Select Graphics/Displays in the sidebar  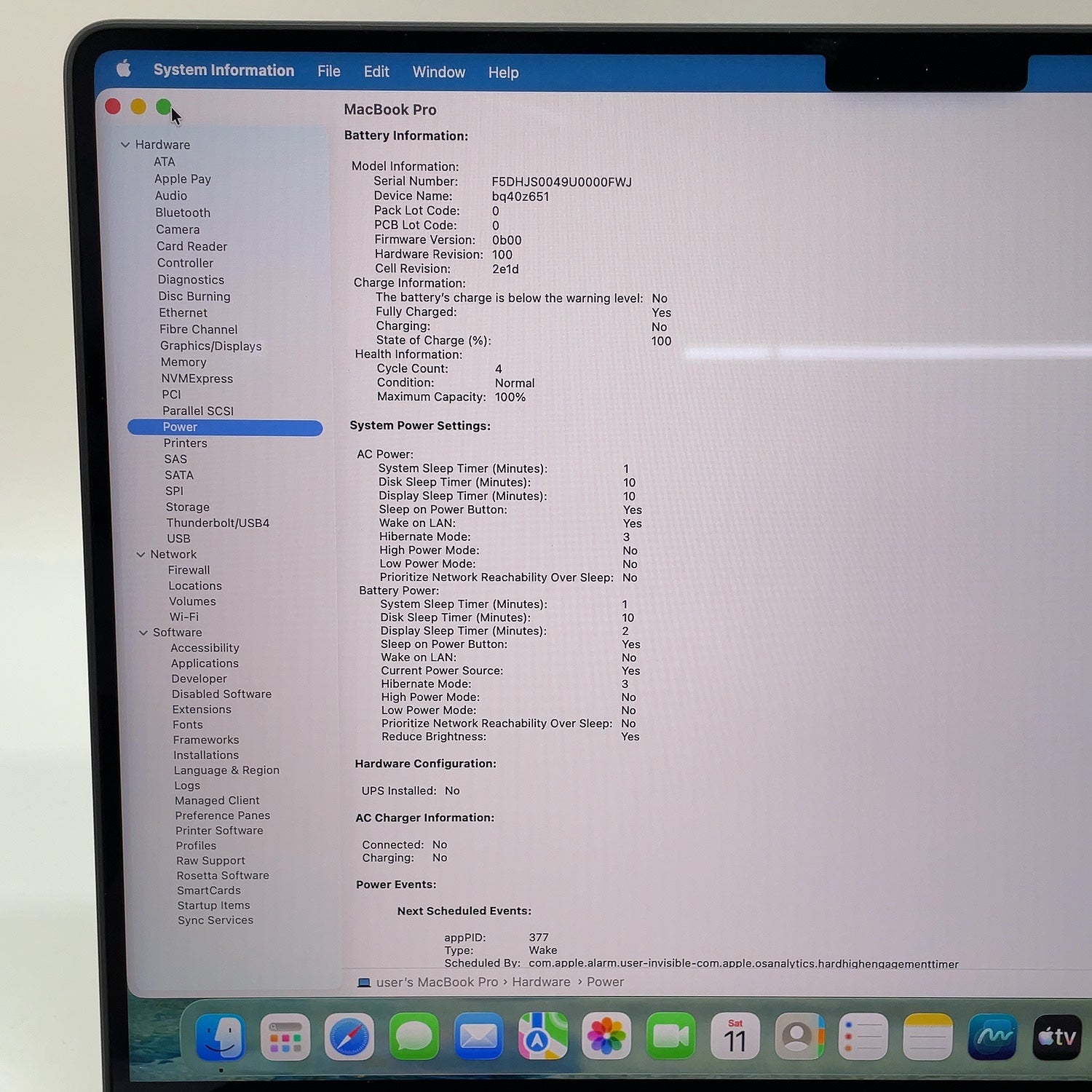click(210, 346)
